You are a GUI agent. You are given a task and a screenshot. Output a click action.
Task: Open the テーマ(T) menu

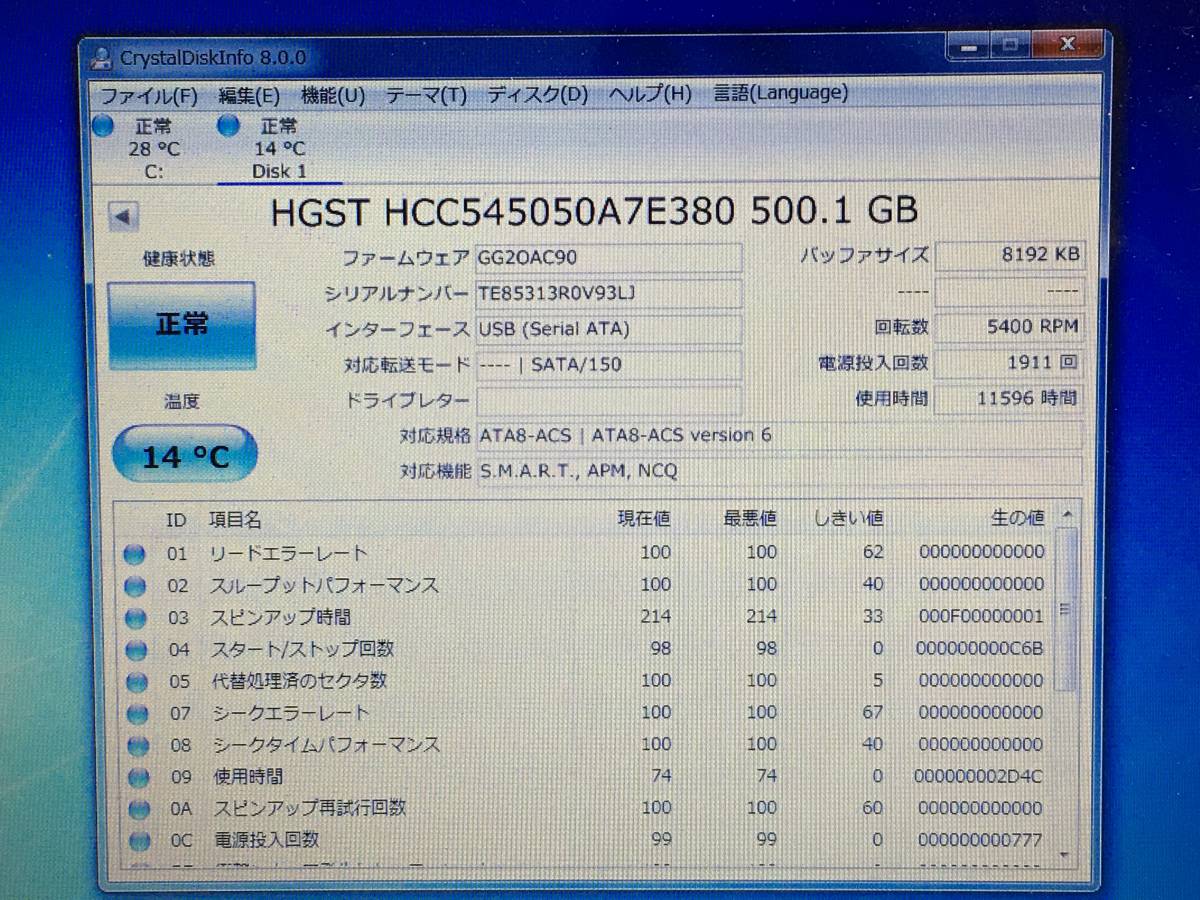[427, 95]
